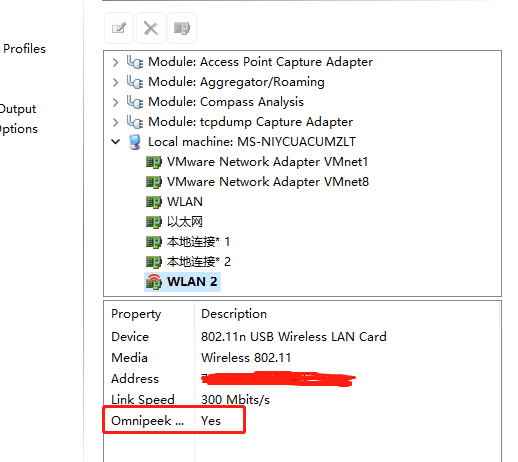Select the 以太网 adapter

[x=185, y=222]
